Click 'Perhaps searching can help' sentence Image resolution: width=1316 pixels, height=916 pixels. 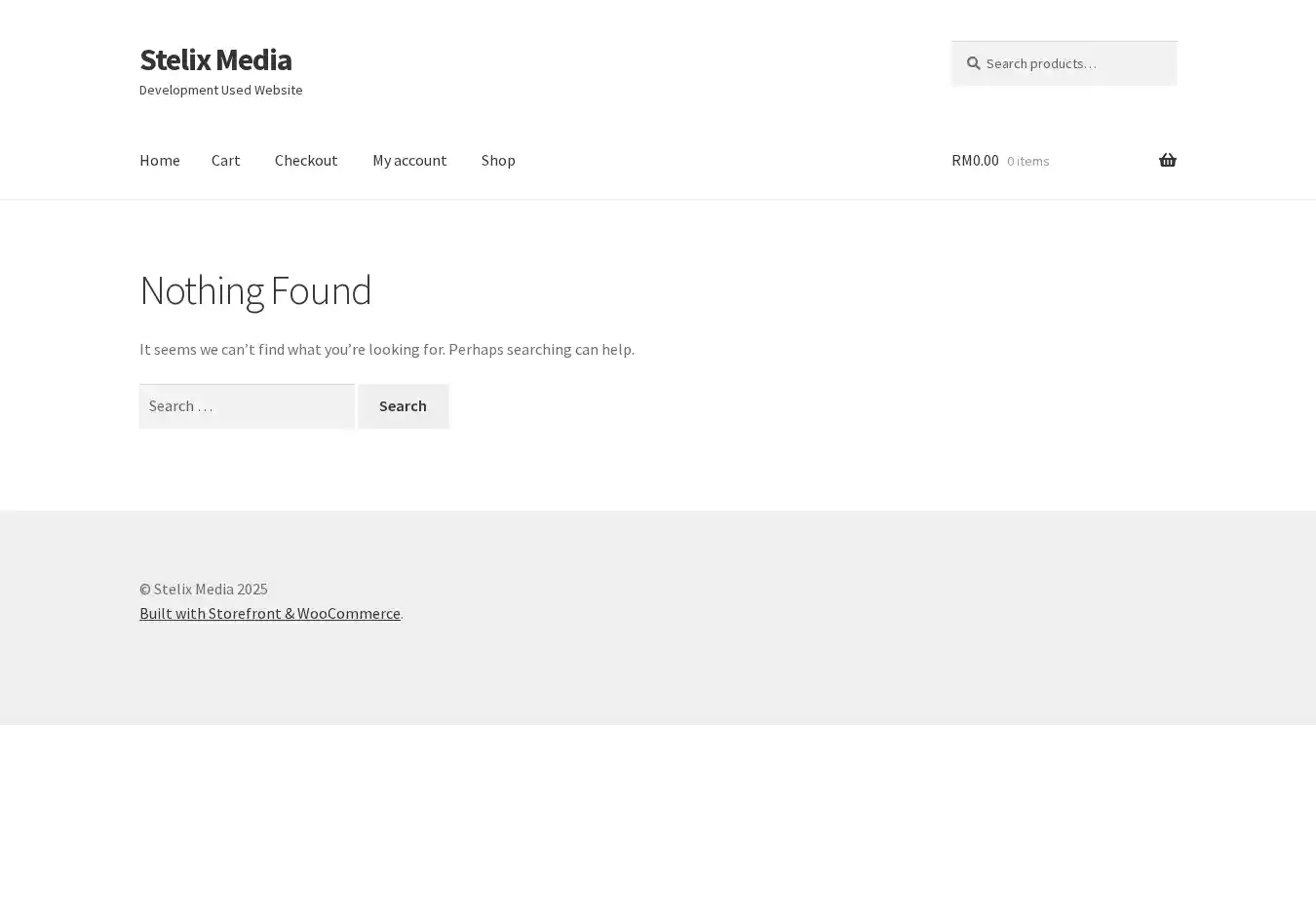(541, 349)
